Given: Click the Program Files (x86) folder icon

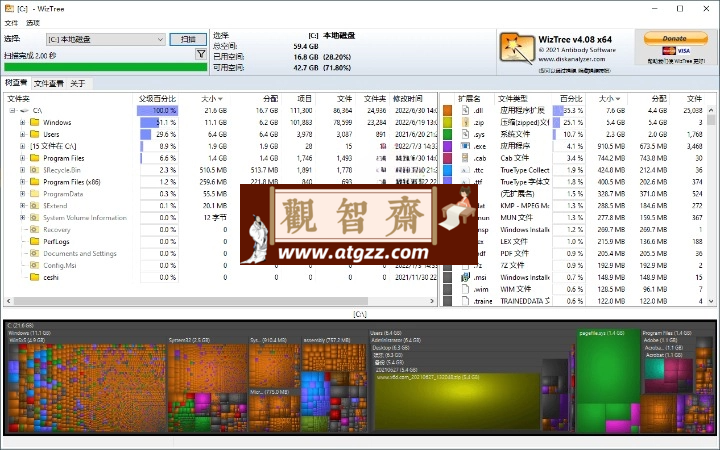Looking at the screenshot, I should coord(34,182).
